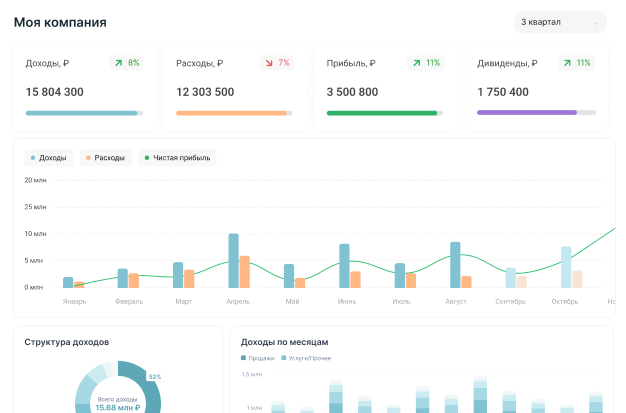Click the 52% label on donut chart
This screenshot has width=626, height=413.
(155, 377)
